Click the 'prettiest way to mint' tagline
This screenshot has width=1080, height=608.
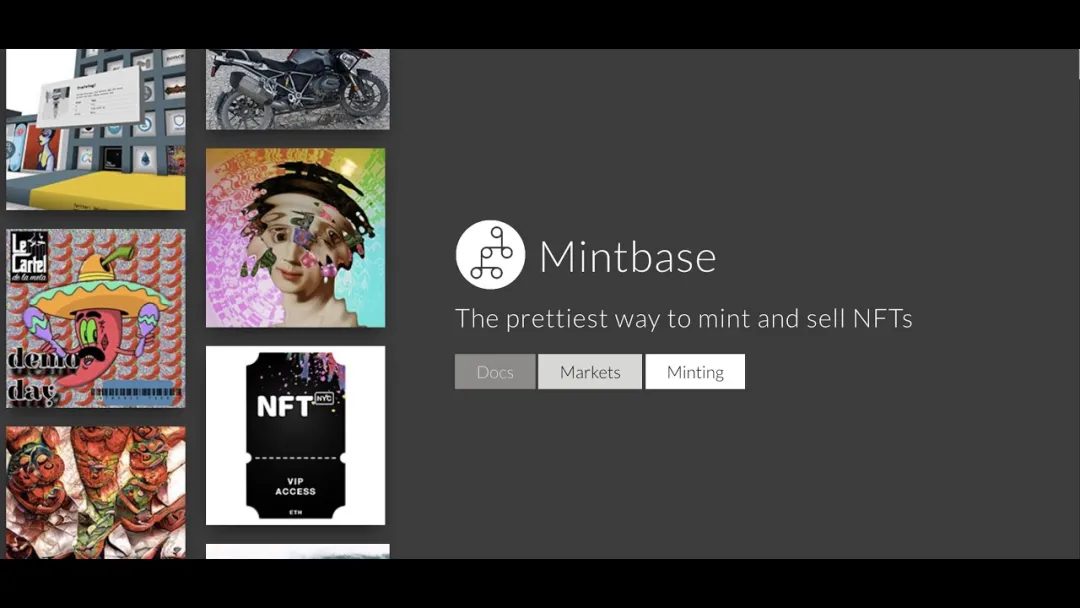[683, 319]
